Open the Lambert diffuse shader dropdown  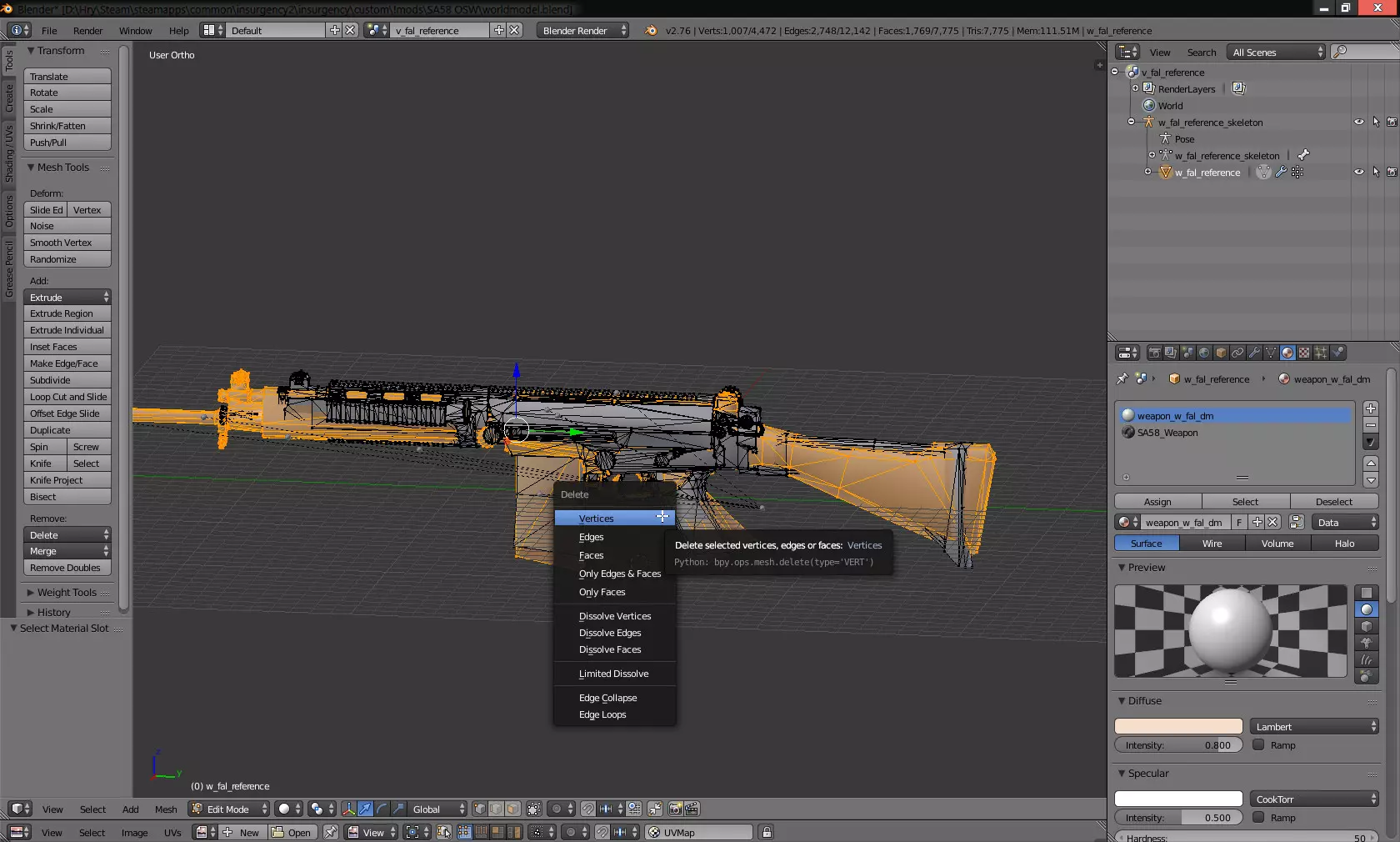[1314, 727]
